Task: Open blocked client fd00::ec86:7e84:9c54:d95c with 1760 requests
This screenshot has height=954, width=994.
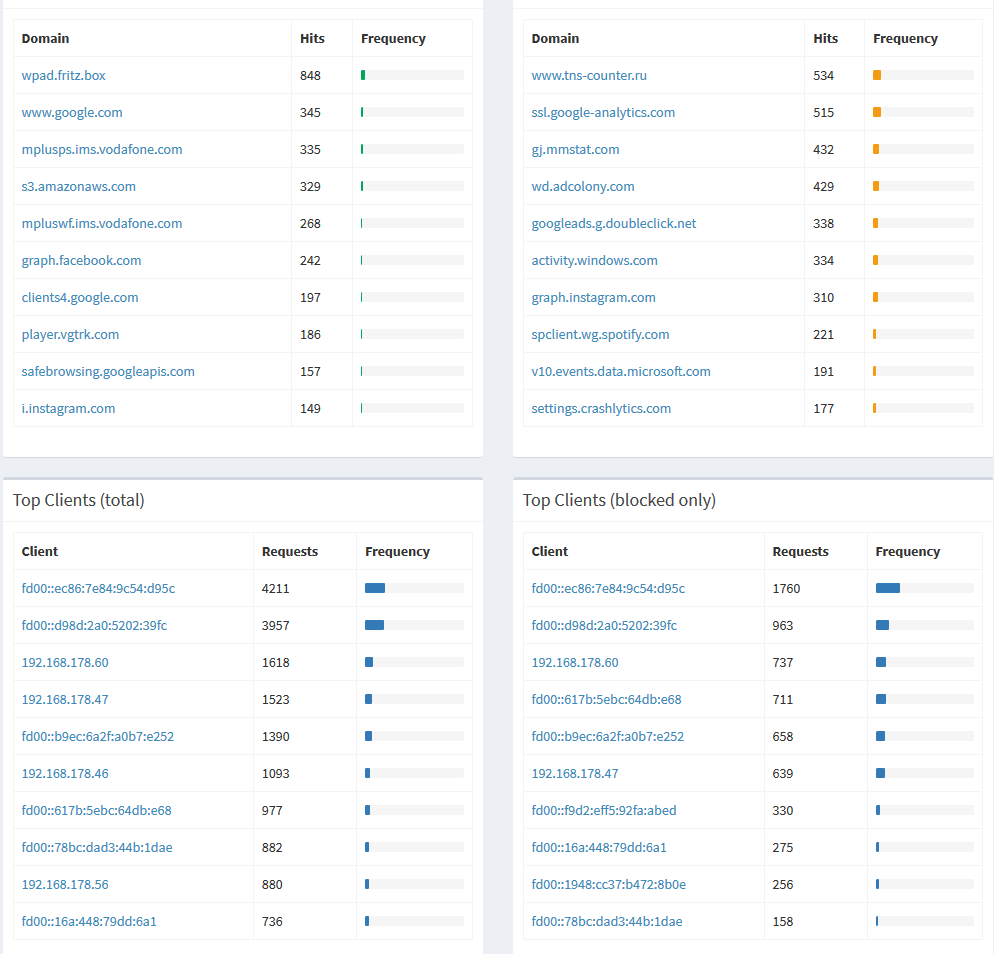Action: [608, 588]
